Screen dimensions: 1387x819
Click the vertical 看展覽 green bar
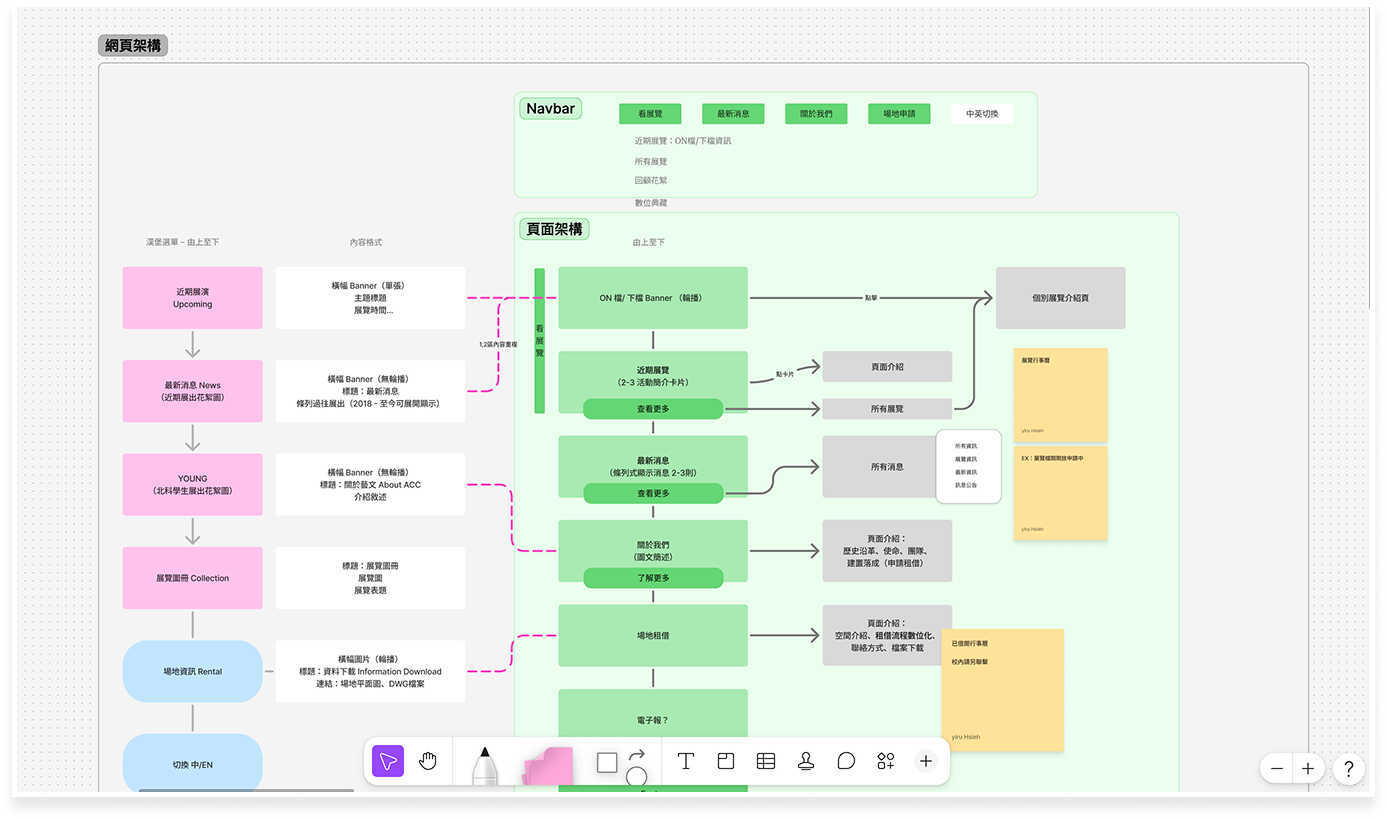(540, 340)
